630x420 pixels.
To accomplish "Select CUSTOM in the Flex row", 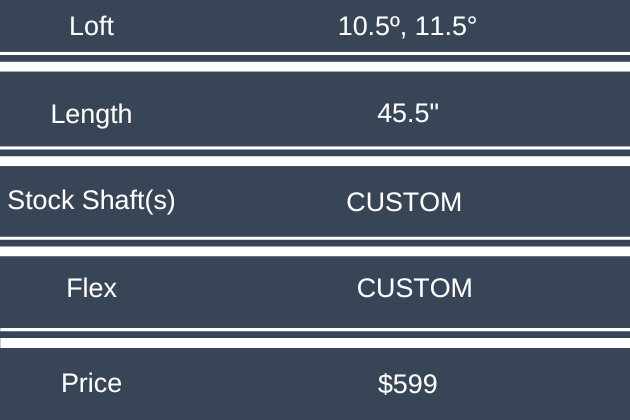I will [x=414, y=289].
